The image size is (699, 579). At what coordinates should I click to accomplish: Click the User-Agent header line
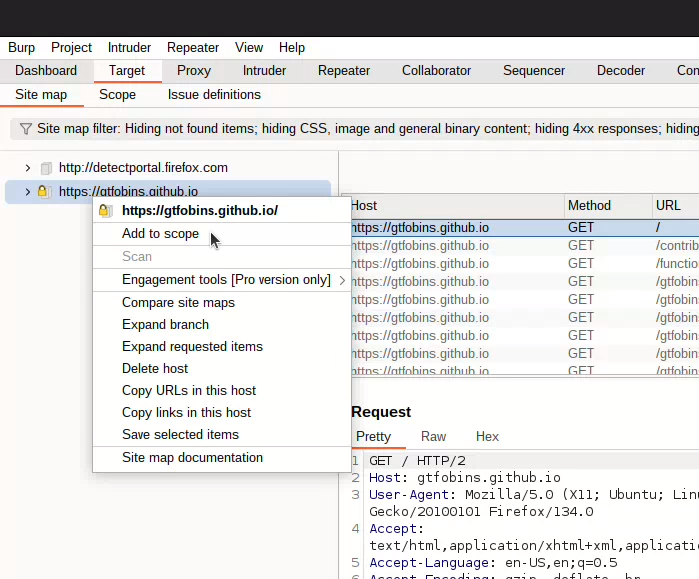point(534,495)
